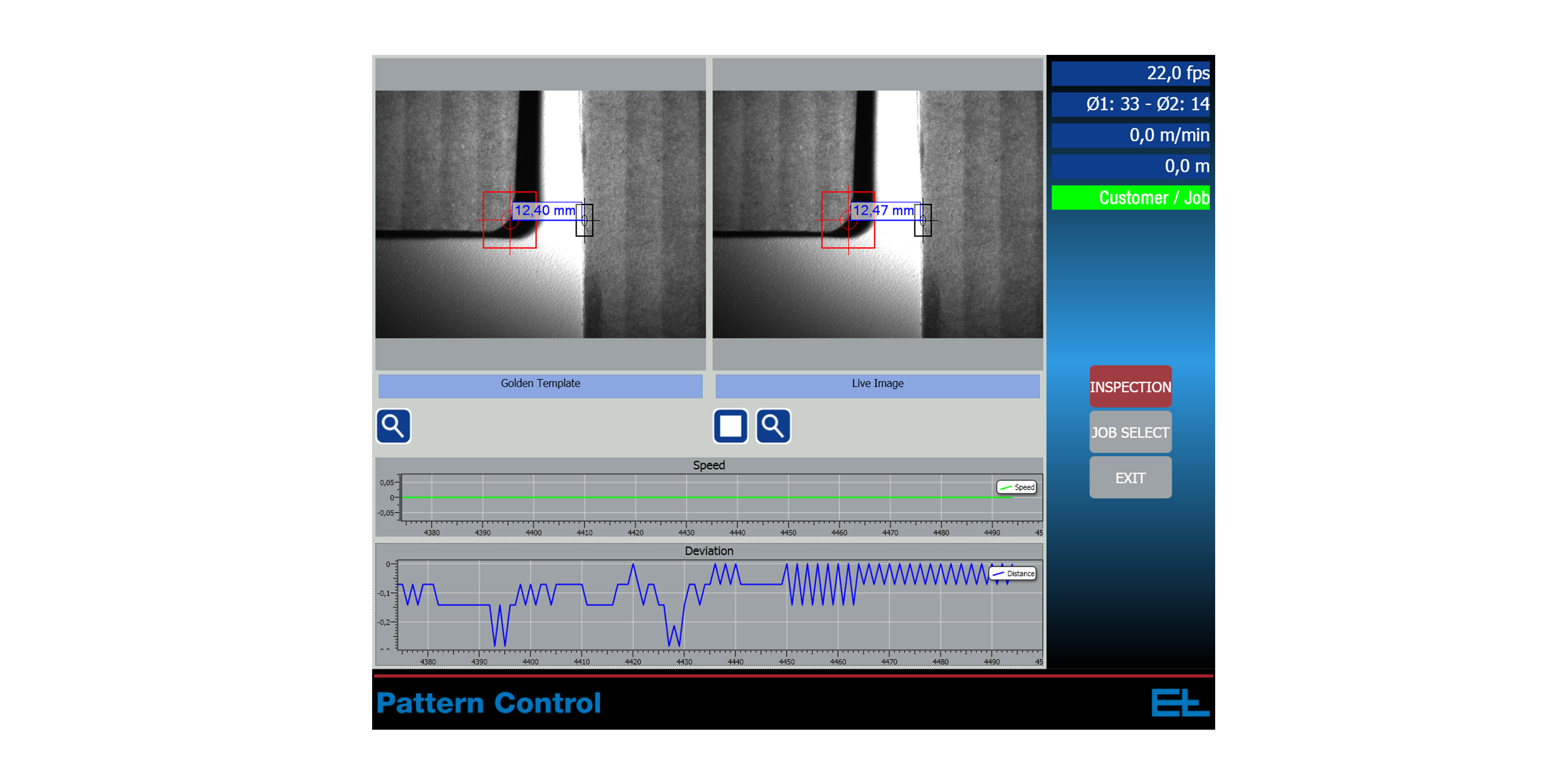Click the Live Image stop square icon
The image size is (1568, 784).
[x=730, y=426]
